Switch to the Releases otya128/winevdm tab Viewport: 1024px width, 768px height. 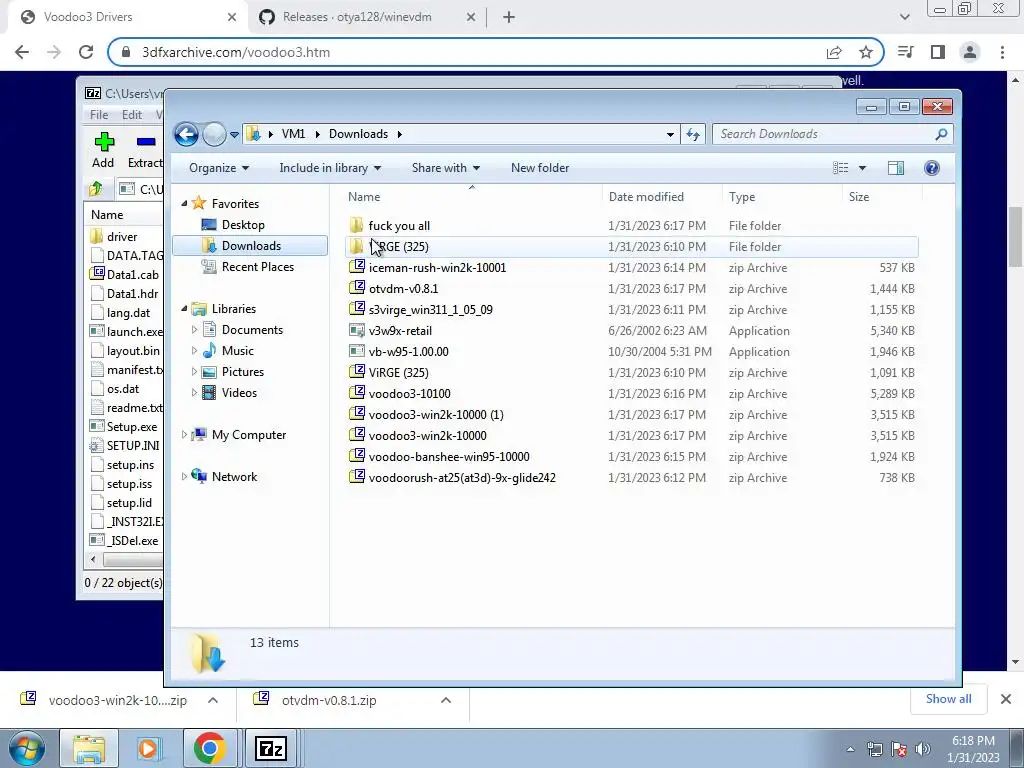(x=366, y=17)
